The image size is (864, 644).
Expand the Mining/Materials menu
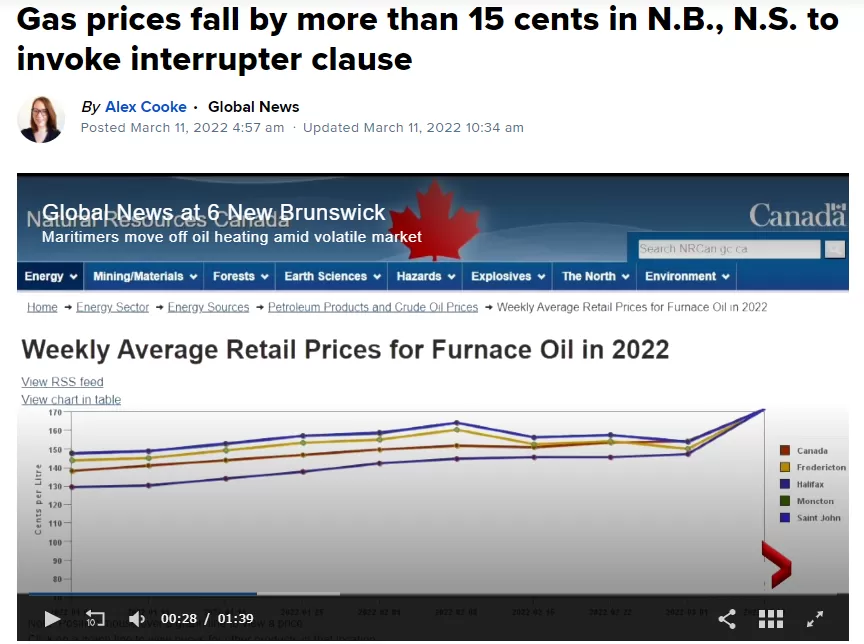(144, 276)
